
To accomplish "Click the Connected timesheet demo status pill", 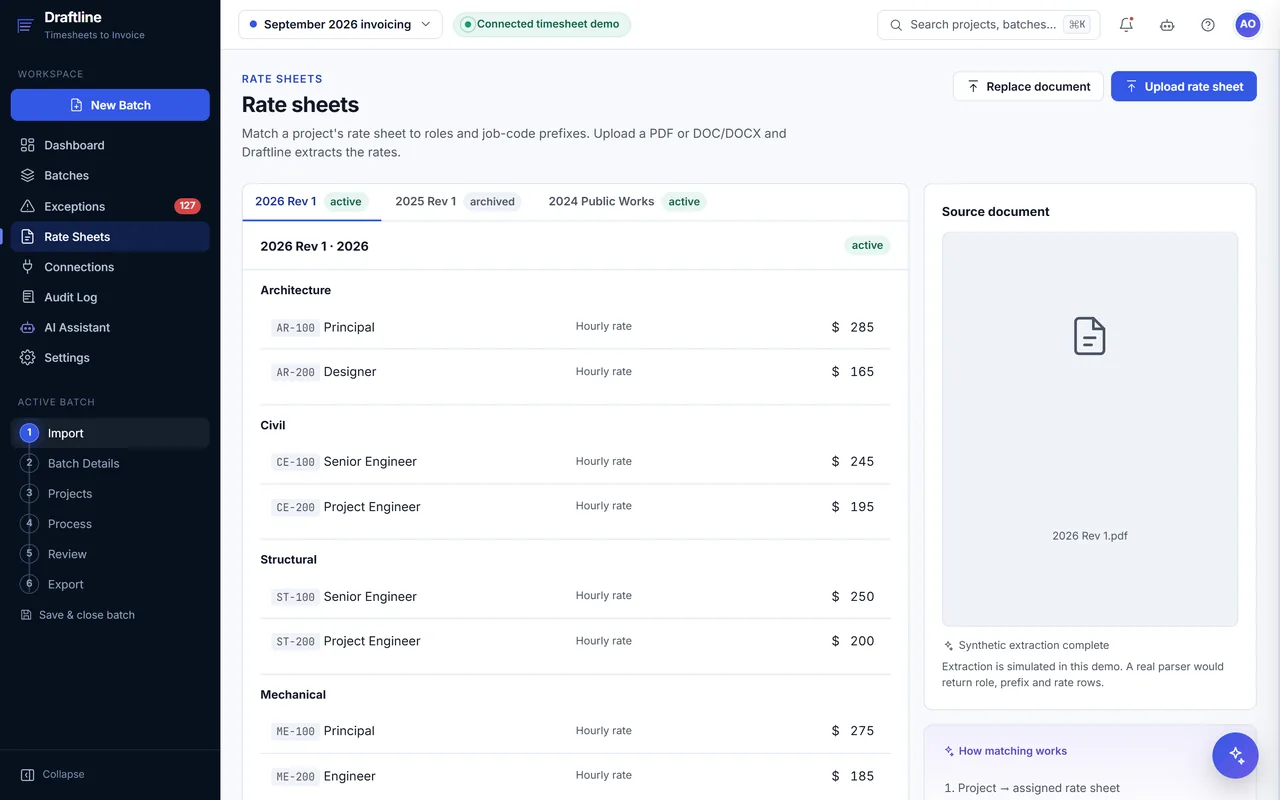I will coord(541,24).
